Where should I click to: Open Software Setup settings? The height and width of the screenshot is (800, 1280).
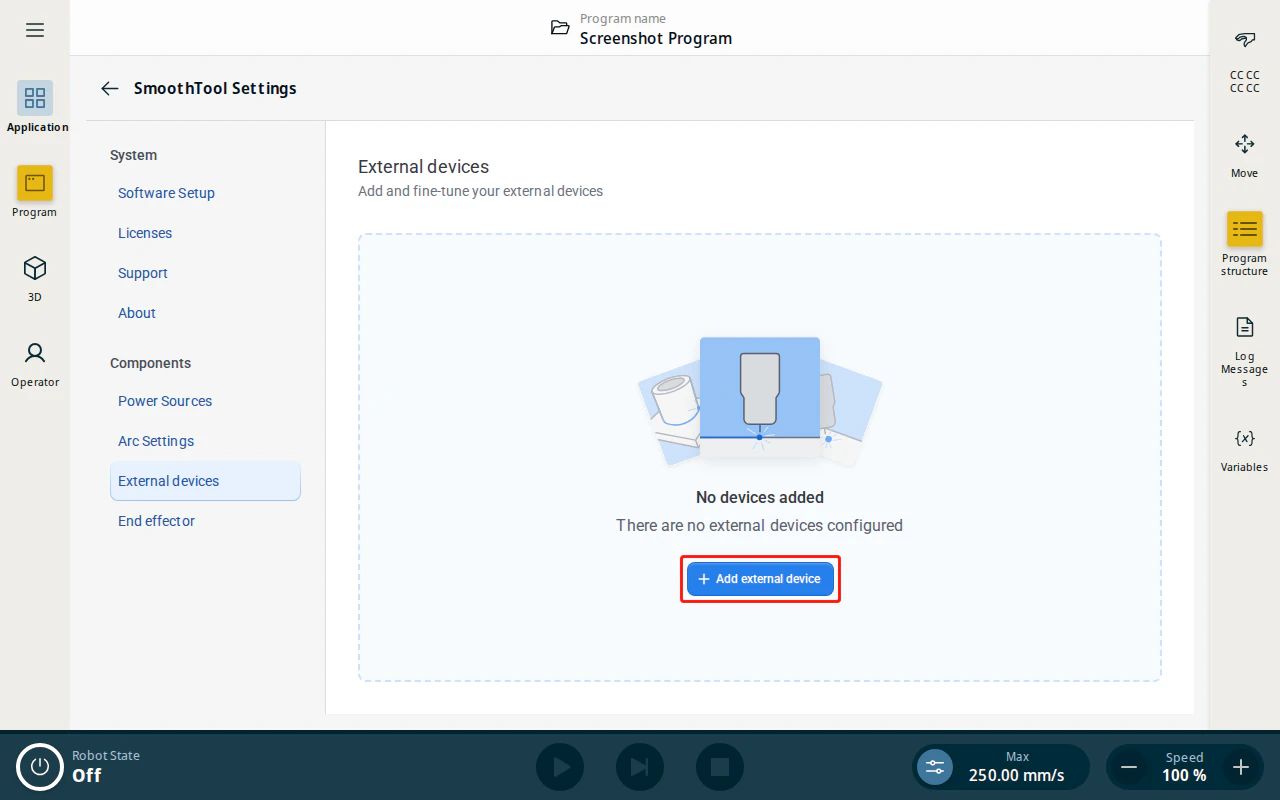166,193
